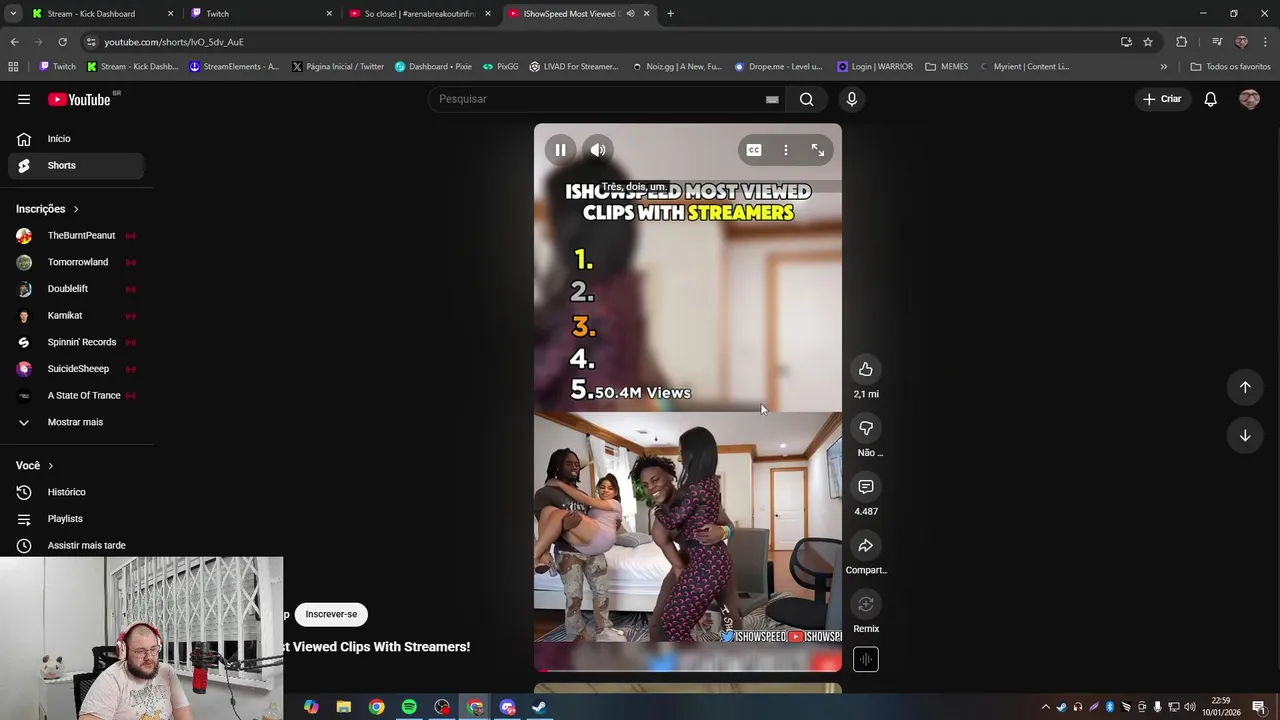
Task: Start voice search with microphone
Action: click(x=852, y=99)
